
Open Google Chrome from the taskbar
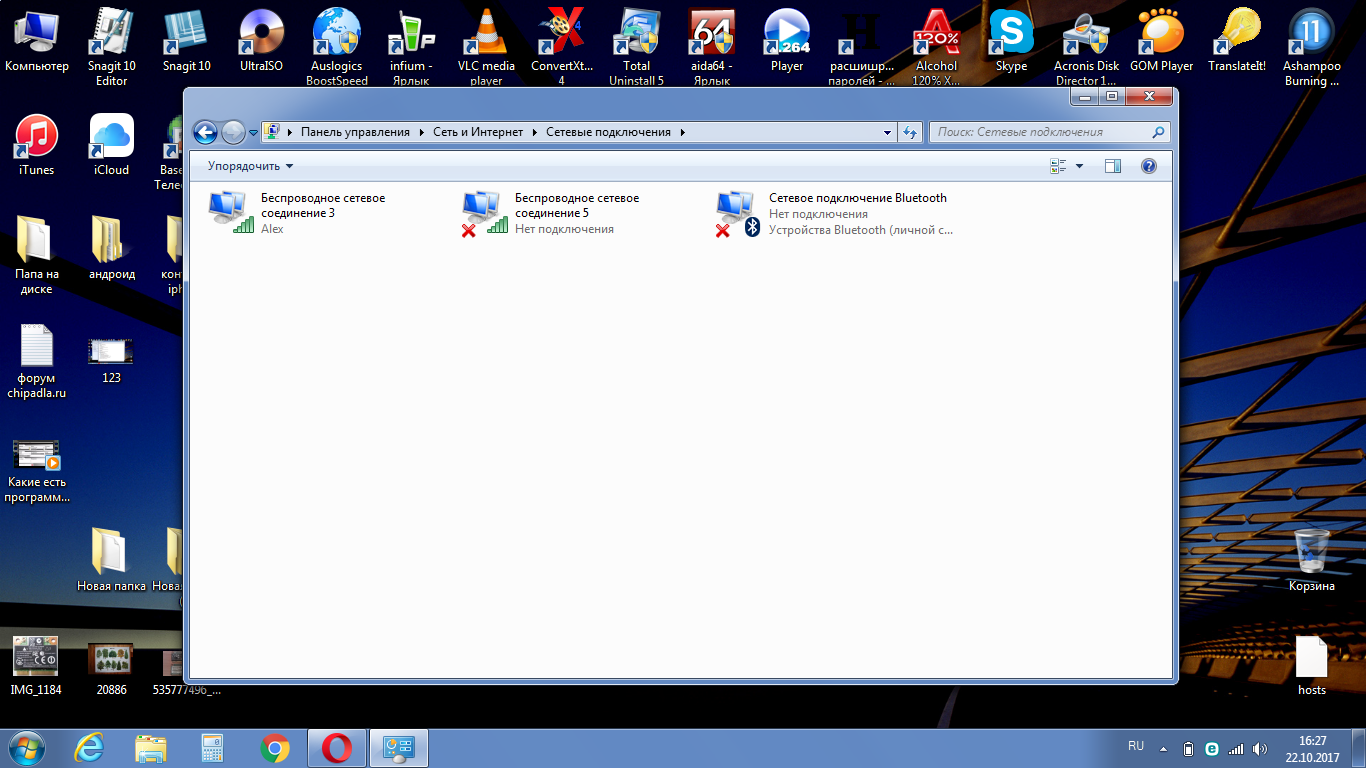275,747
